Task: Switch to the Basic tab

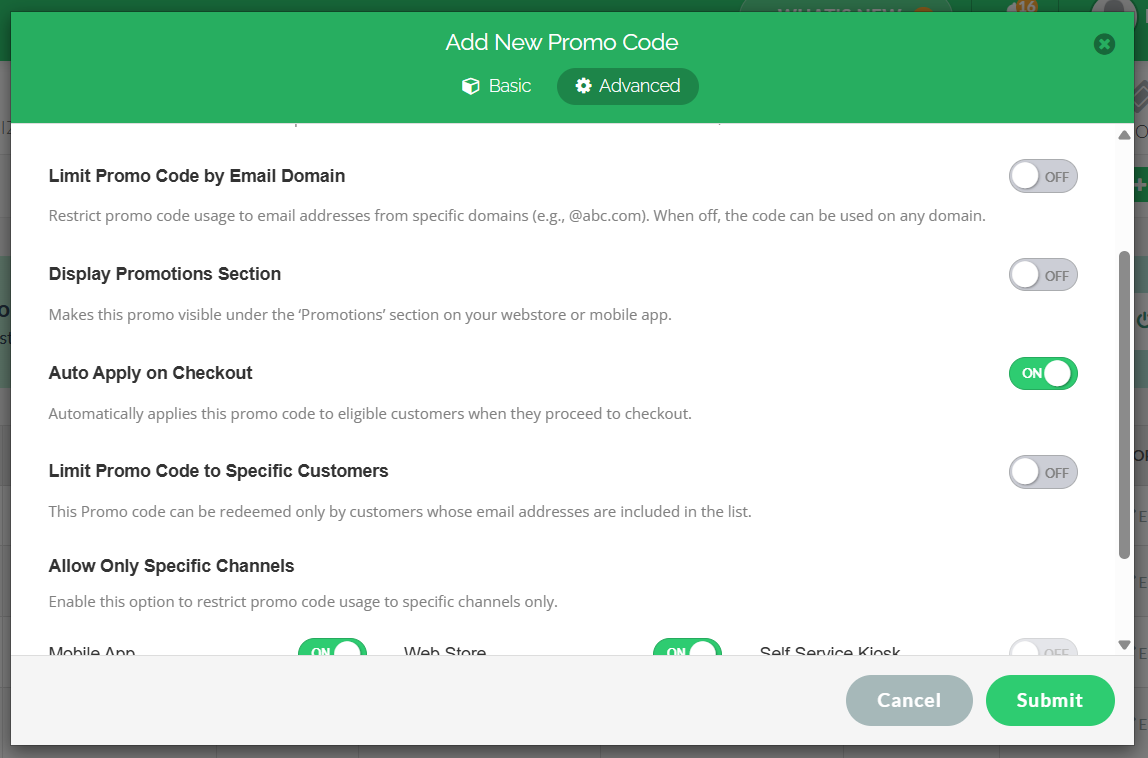Action: click(496, 86)
